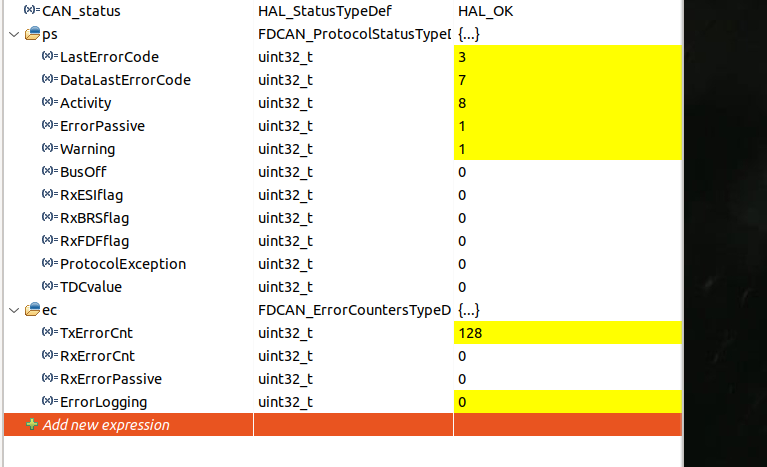Click the RxESIflag variable icon
This screenshot has width=767, height=467.
pyautogui.click(x=50, y=194)
